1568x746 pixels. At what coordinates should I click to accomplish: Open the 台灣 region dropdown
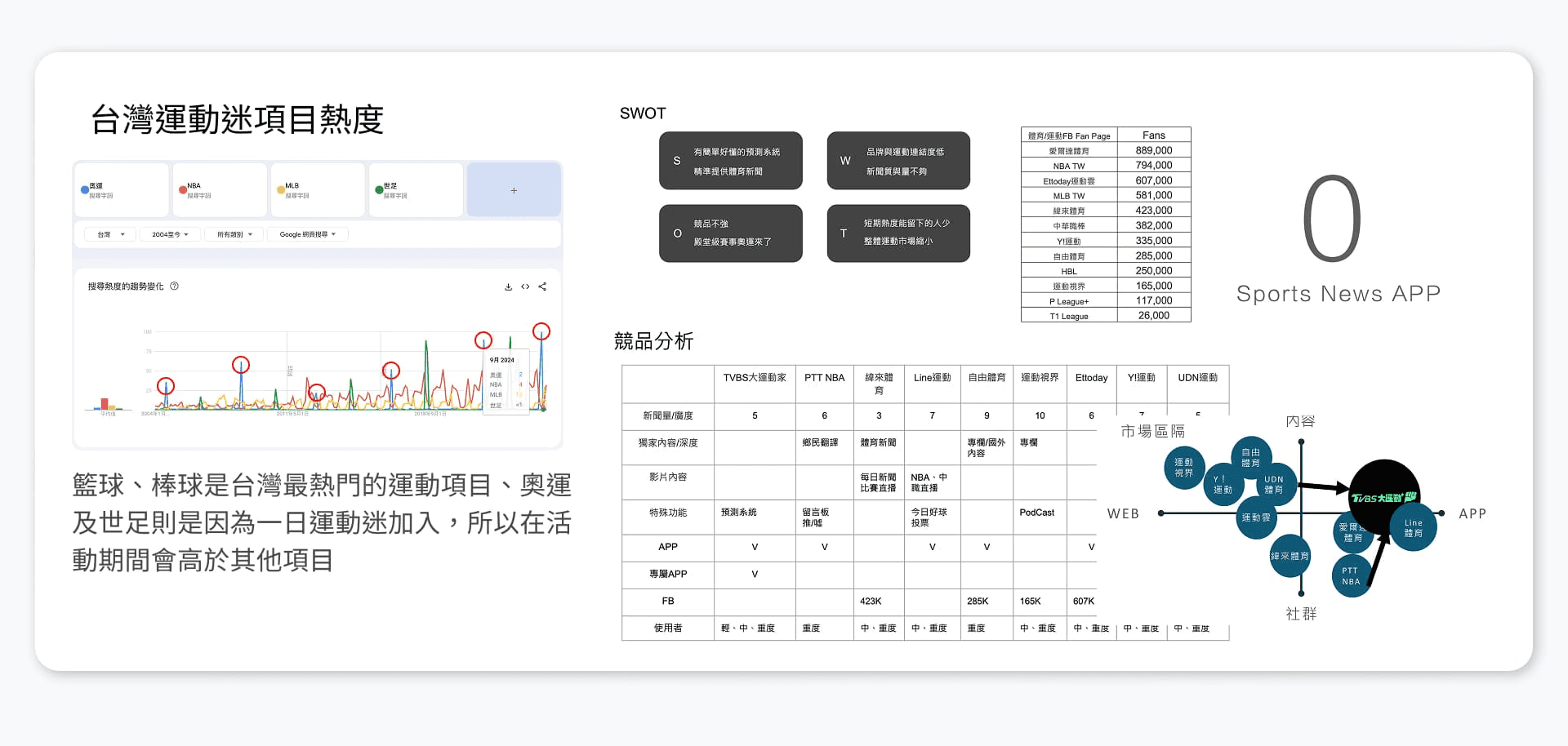coord(111,234)
